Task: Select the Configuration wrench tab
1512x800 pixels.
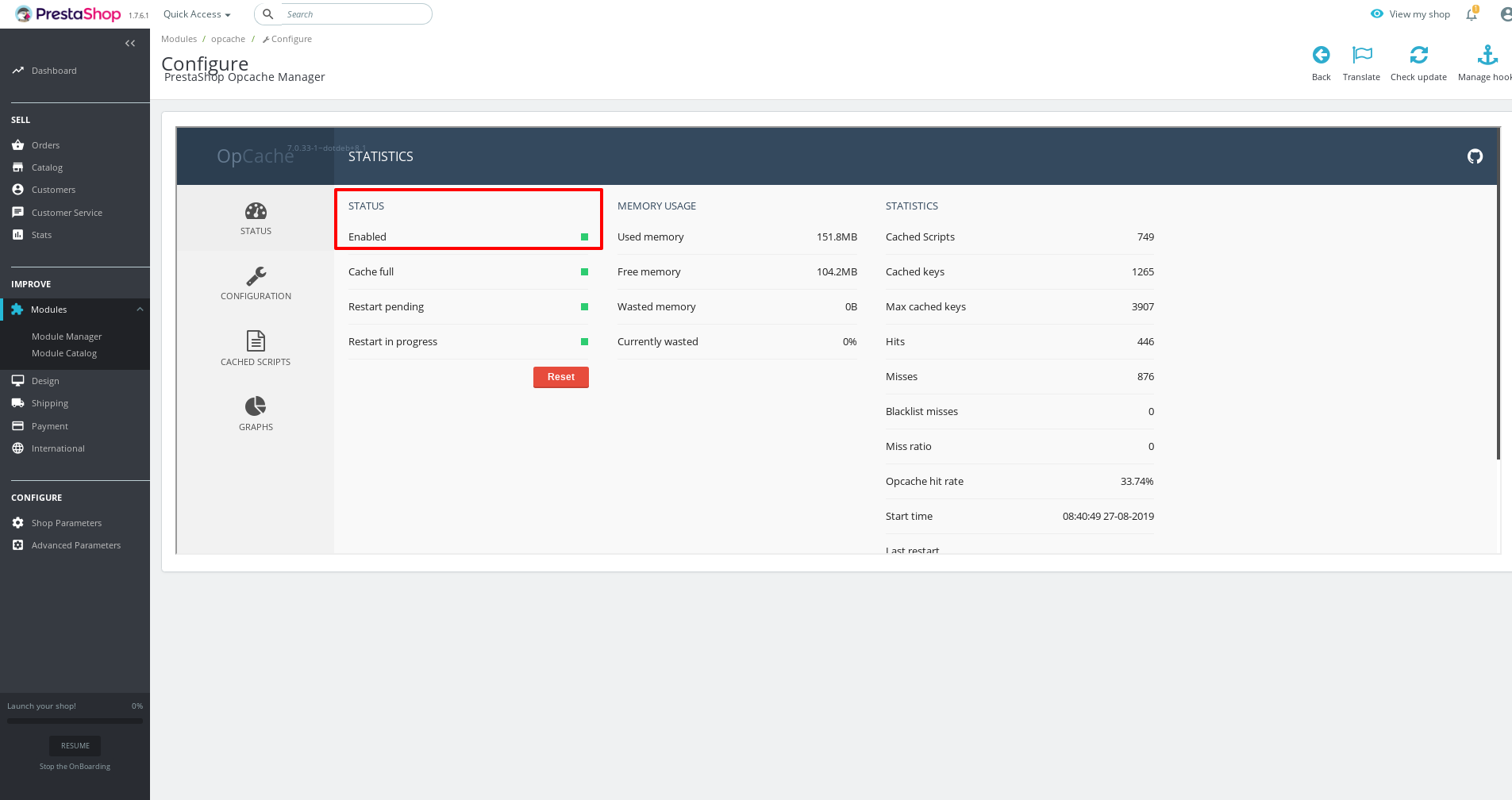Action: [x=256, y=283]
